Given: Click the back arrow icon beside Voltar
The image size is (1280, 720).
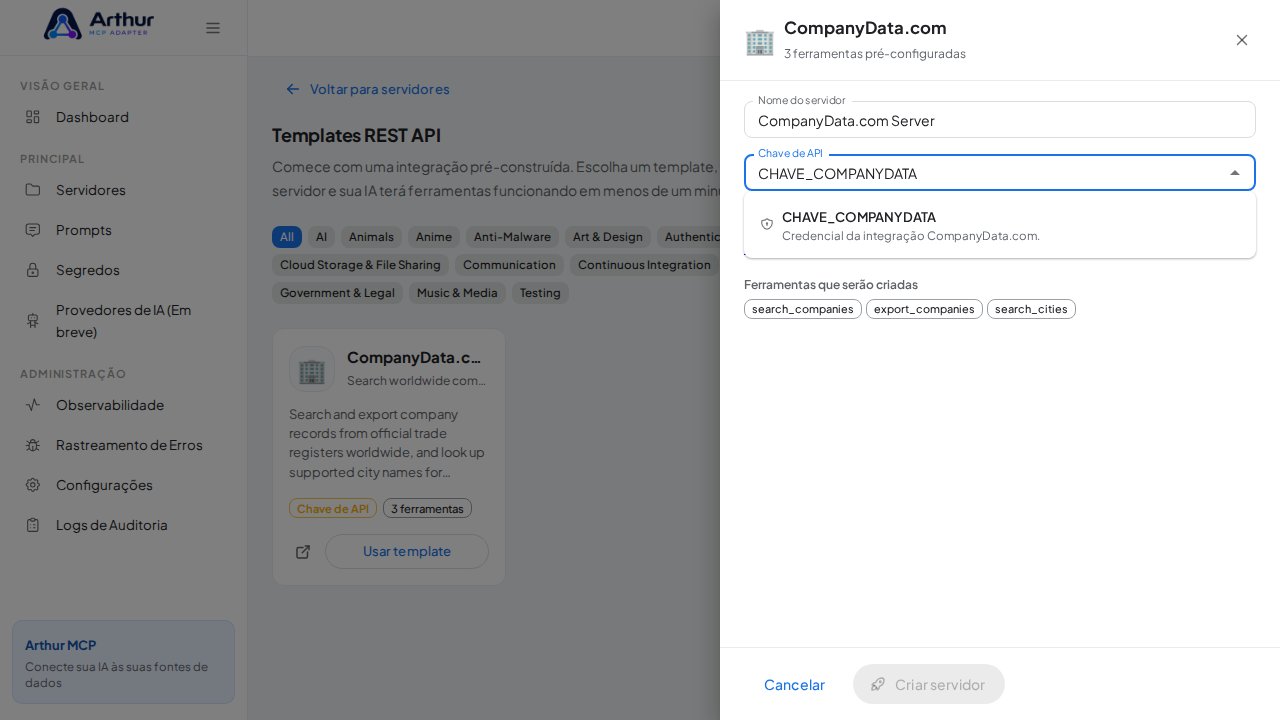Looking at the screenshot, I should (293, 89).
